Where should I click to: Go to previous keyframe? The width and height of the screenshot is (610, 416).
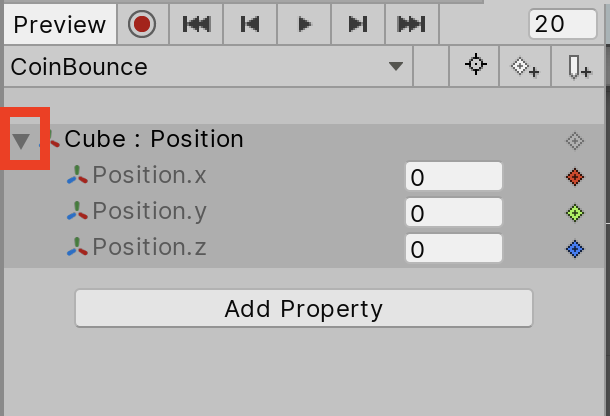pos(251,25)
